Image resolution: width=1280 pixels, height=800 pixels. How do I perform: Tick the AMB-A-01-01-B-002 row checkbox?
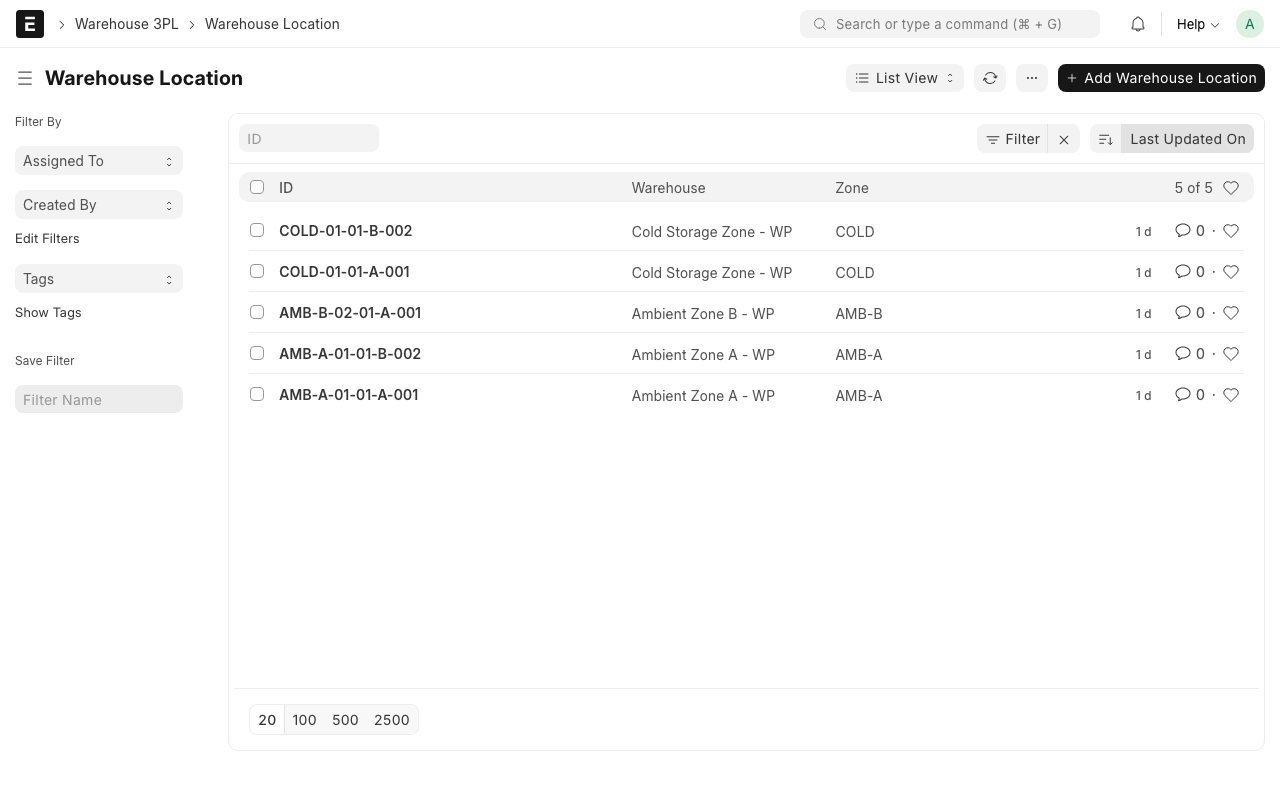click(x=257, y=354)
